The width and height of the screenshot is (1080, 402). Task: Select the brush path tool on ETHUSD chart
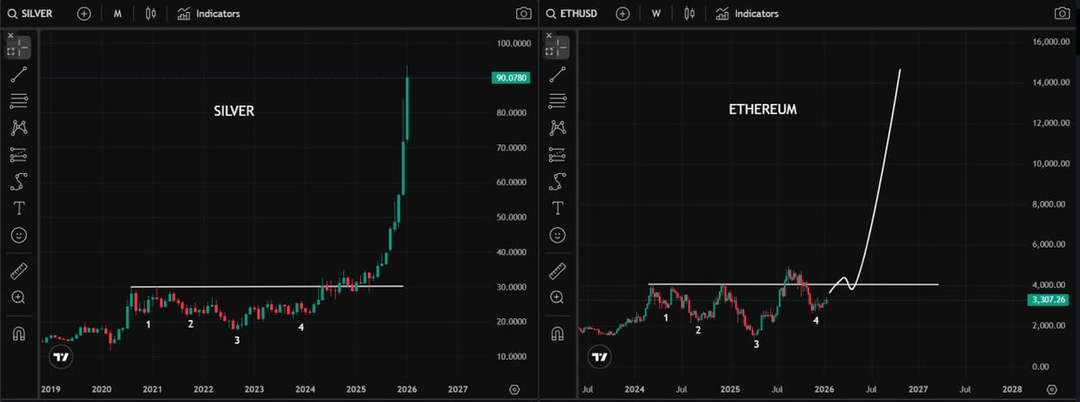pyautogui.click(x=558, y=182)
